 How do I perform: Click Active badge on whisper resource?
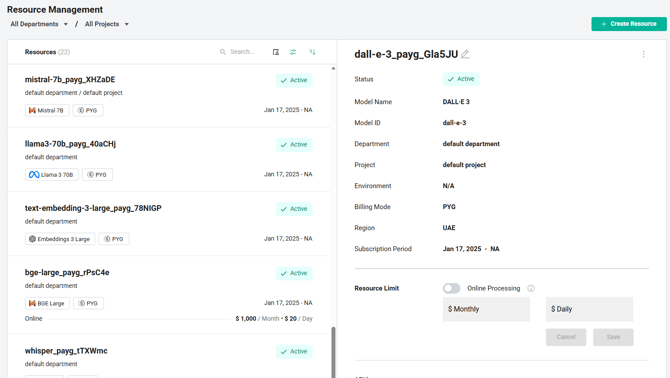tap(294, 352)
